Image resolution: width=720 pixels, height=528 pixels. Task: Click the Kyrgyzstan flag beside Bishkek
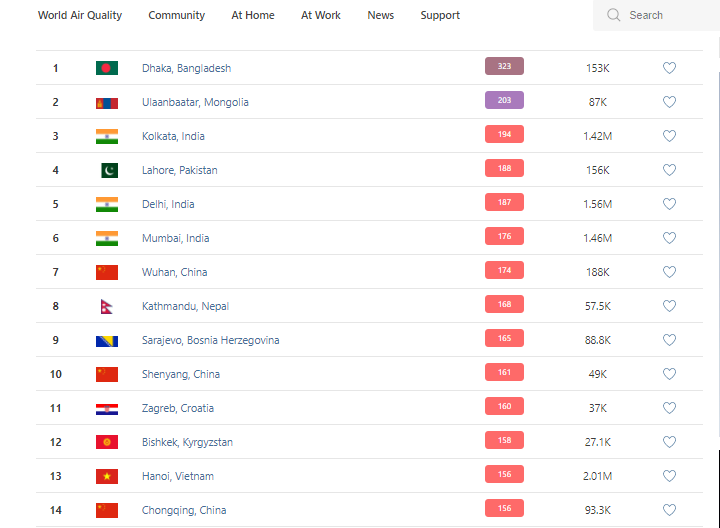coord(107,442)
